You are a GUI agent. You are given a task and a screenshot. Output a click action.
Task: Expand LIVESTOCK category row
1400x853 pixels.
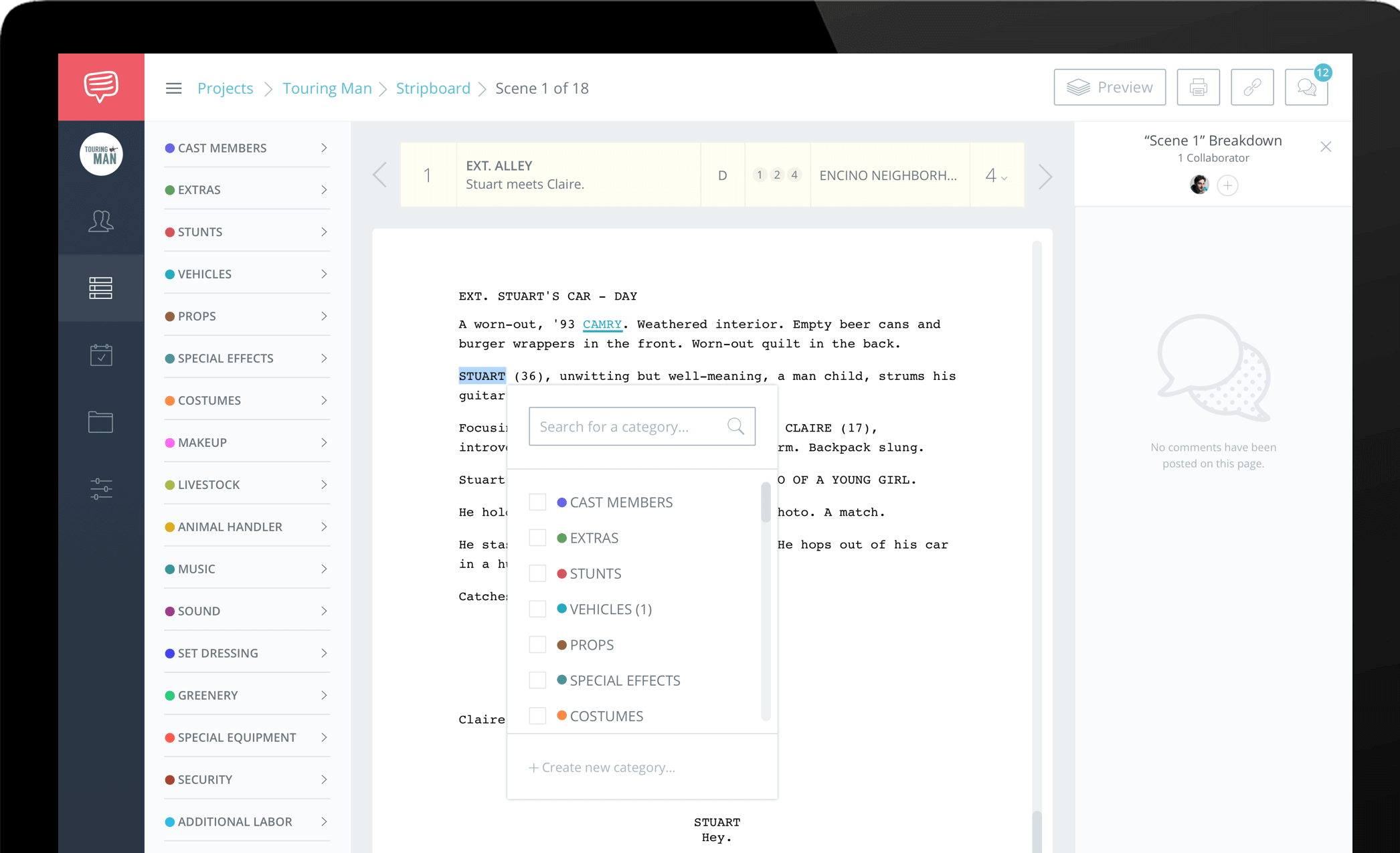pos(247,485)
